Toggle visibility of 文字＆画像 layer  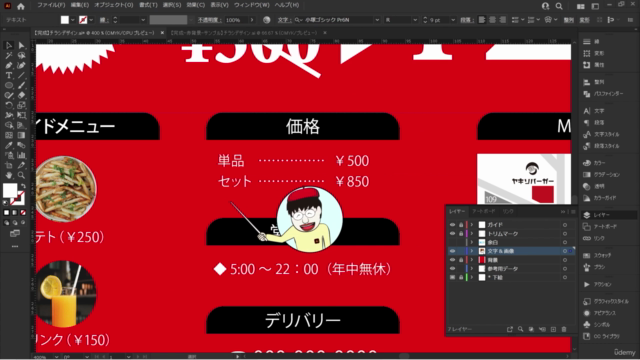pos(452,251)
